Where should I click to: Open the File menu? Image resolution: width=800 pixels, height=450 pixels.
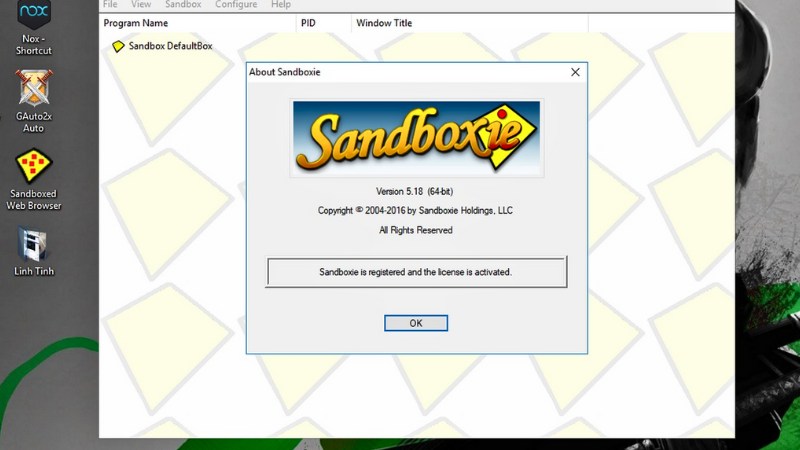(110, 5)
